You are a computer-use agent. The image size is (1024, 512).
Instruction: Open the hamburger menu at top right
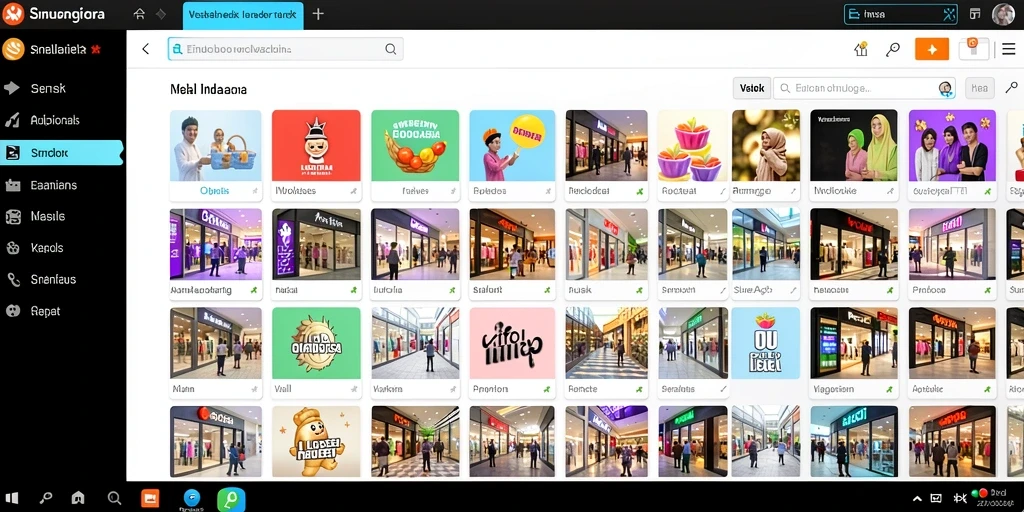click(x=1008, y=49)
